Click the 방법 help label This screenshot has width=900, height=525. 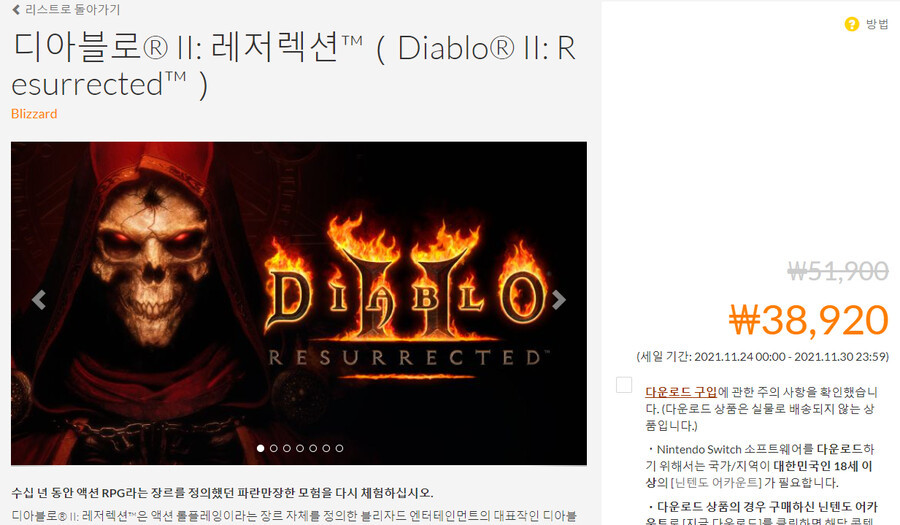pyautogui.click(x=877, y=24)
